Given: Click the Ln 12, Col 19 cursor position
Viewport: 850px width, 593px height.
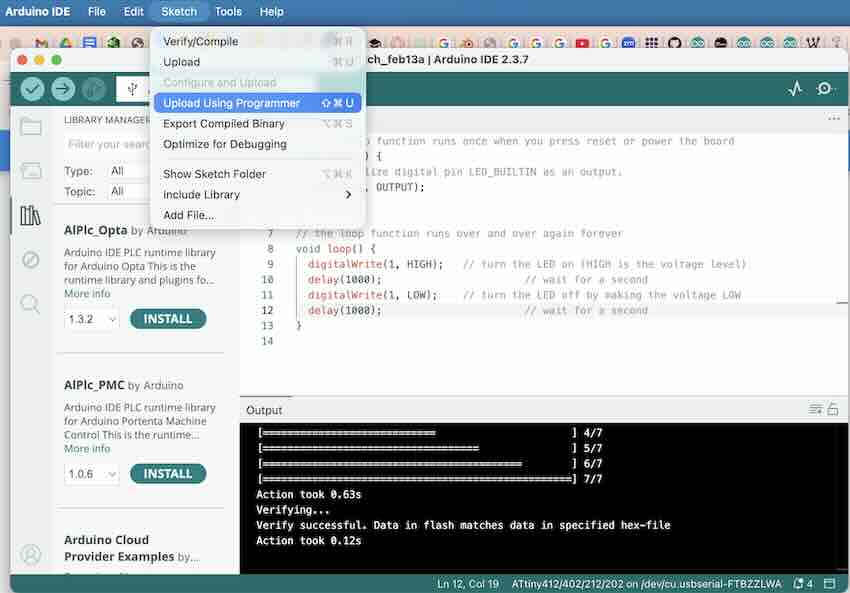Looking at the screenshot, I should [468, 584].
